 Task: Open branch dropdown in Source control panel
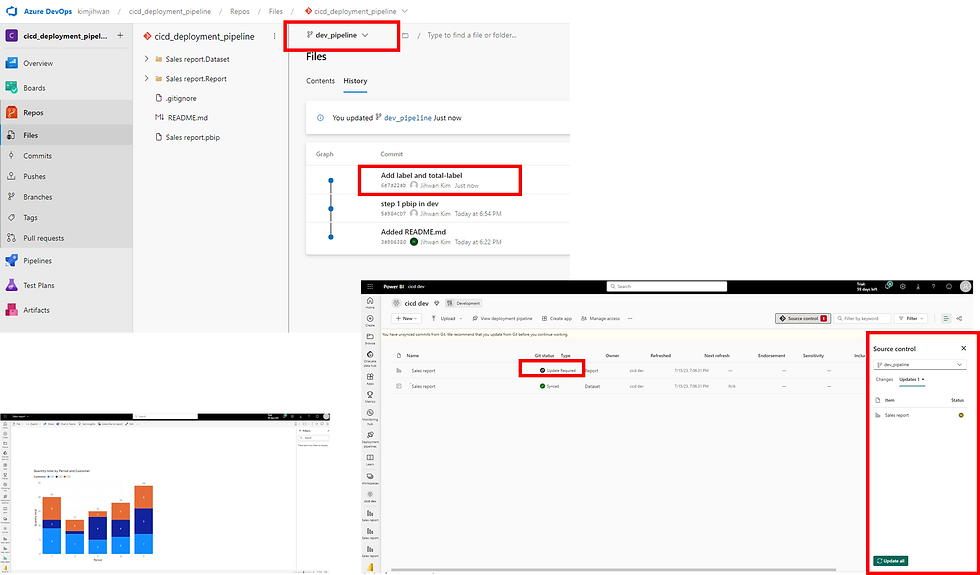pos(919,364)
